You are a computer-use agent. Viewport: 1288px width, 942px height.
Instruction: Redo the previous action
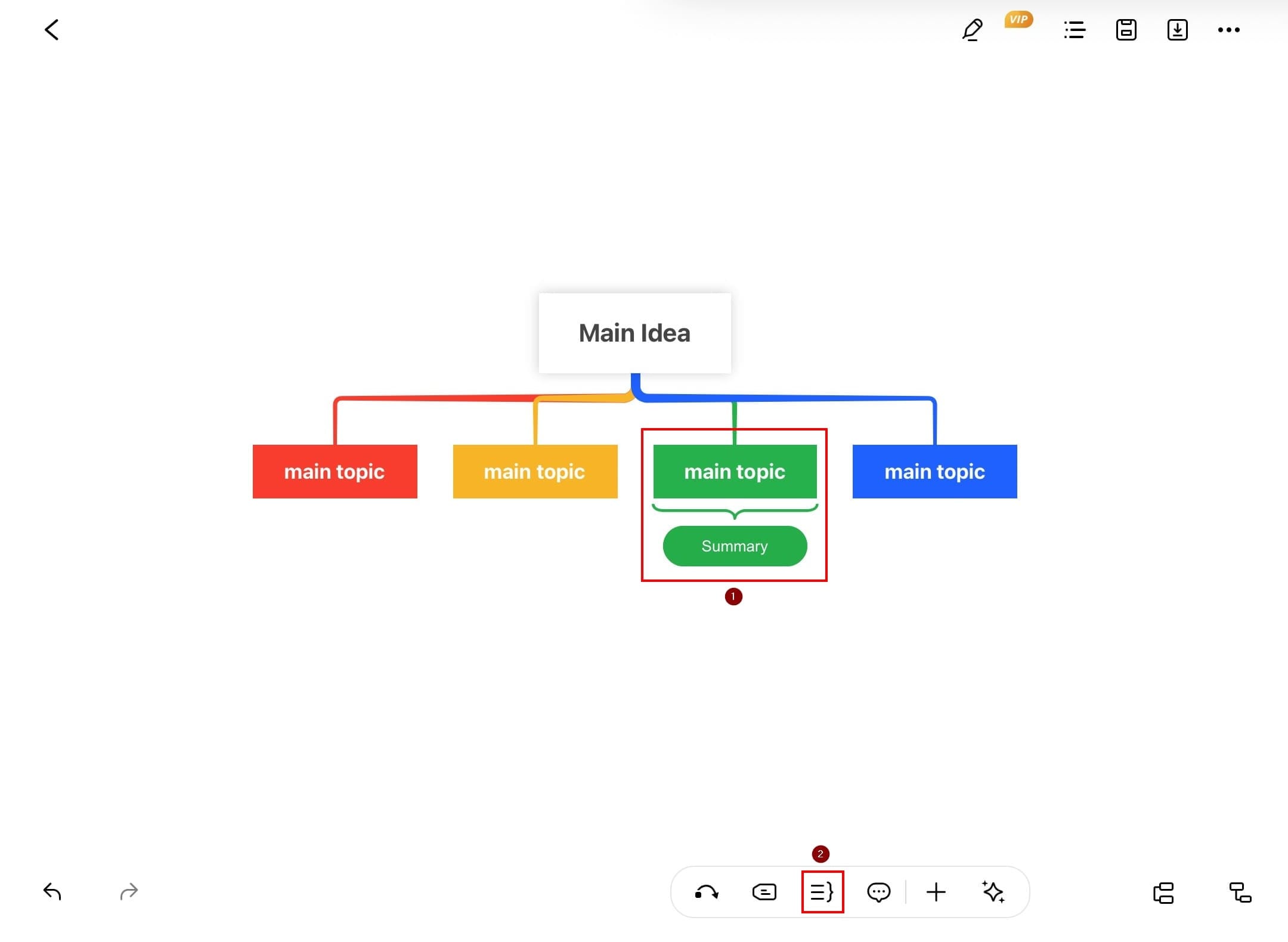click(129, 891)
